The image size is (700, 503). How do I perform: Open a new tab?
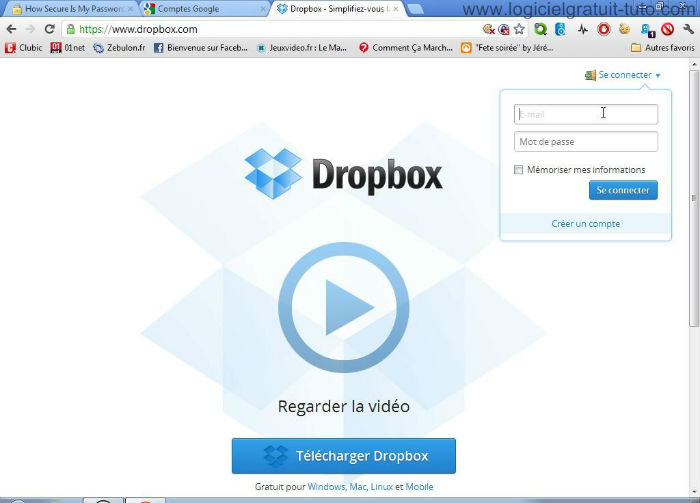coord(415,9)
